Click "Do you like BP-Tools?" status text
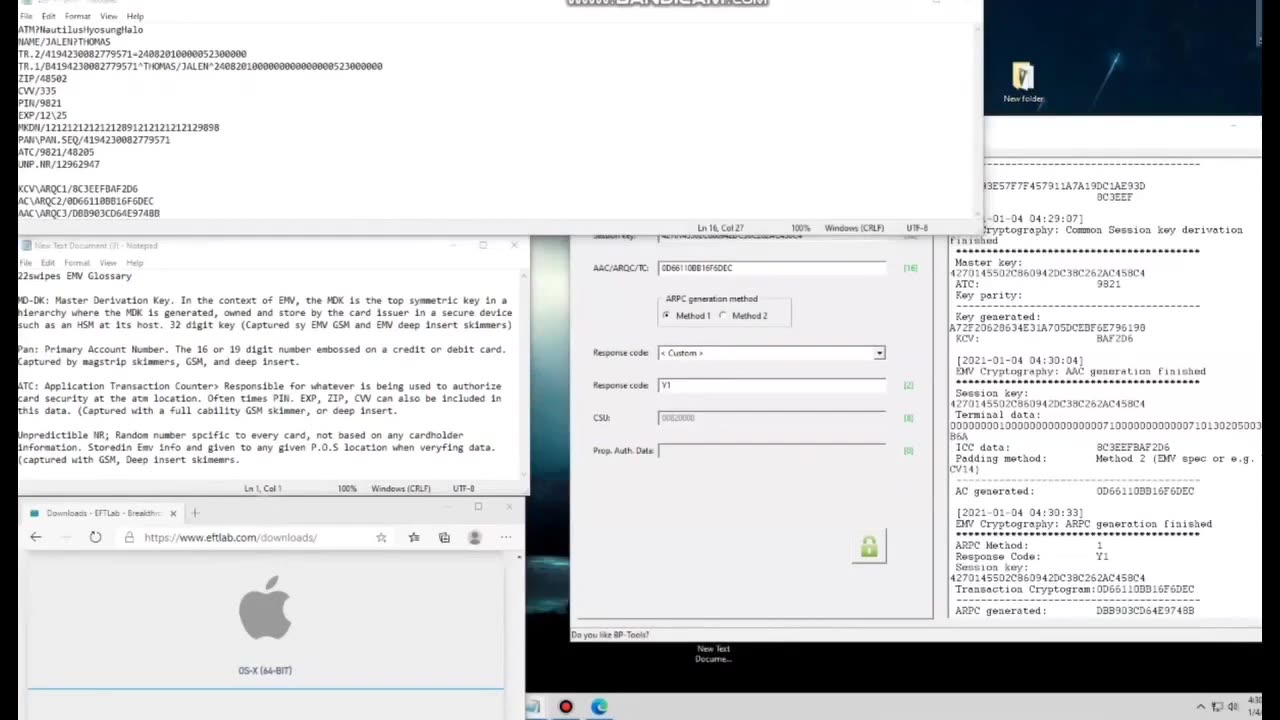 point(610,635)
